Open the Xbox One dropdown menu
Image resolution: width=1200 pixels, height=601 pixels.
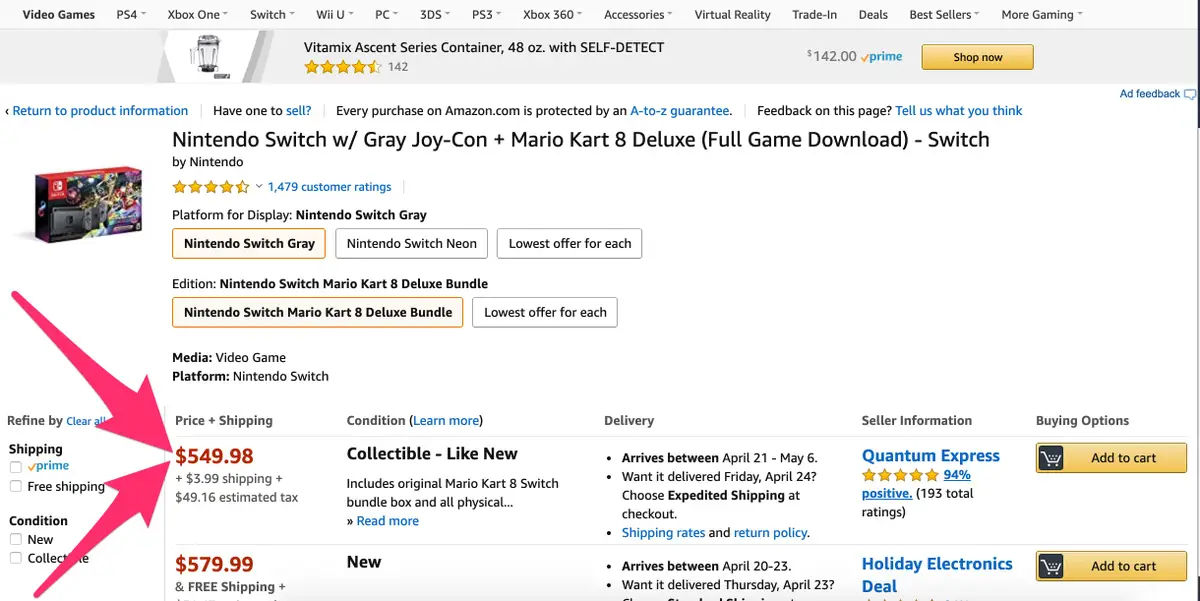197,15
